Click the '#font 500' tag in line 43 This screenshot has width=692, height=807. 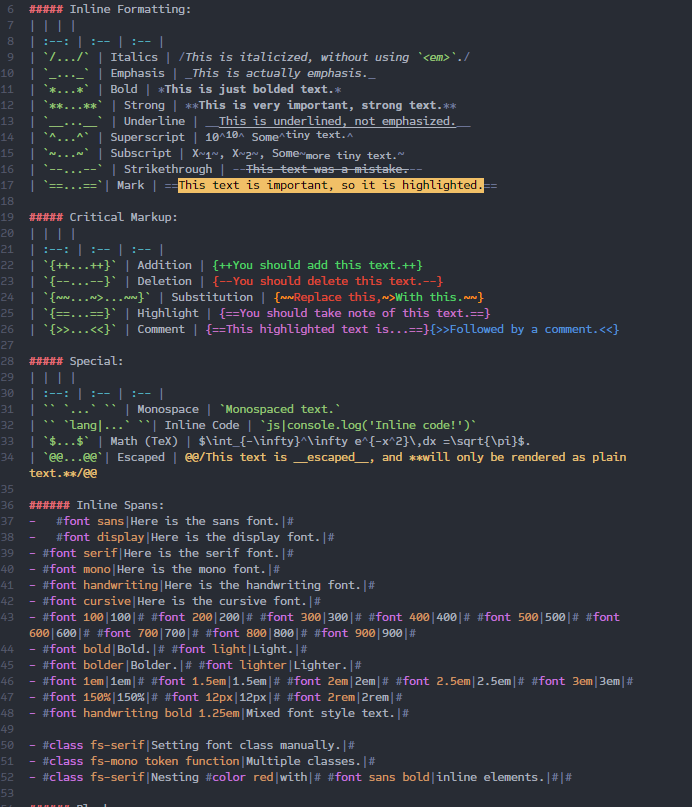[507, 617]
